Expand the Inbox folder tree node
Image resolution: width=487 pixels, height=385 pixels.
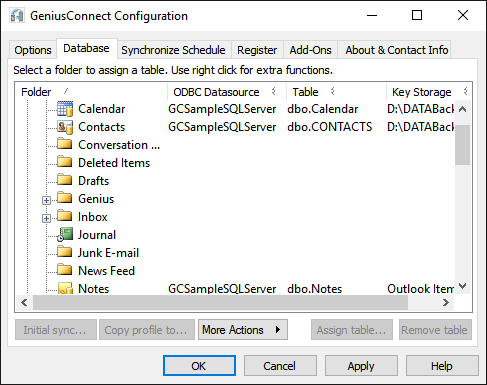point(46,218)
